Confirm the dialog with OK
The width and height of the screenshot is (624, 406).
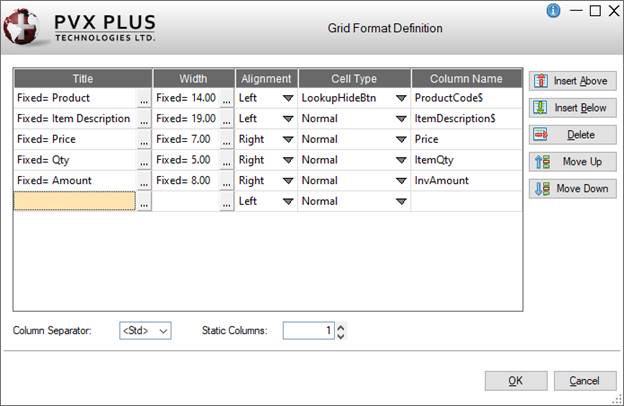click(515, 380)
